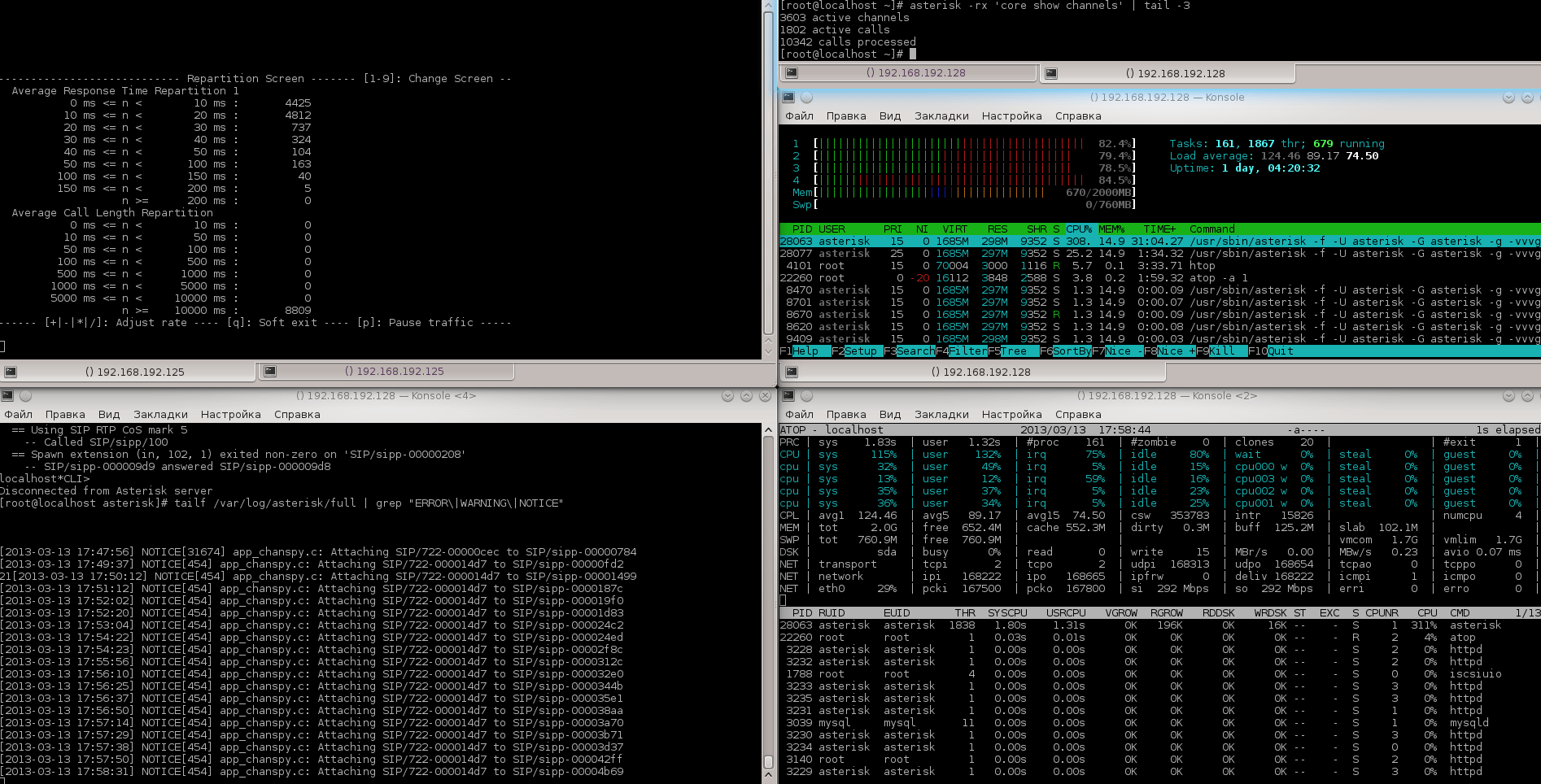Click the scroll-down arrow in the Konsole <4> terminal

tap(768, 777)
